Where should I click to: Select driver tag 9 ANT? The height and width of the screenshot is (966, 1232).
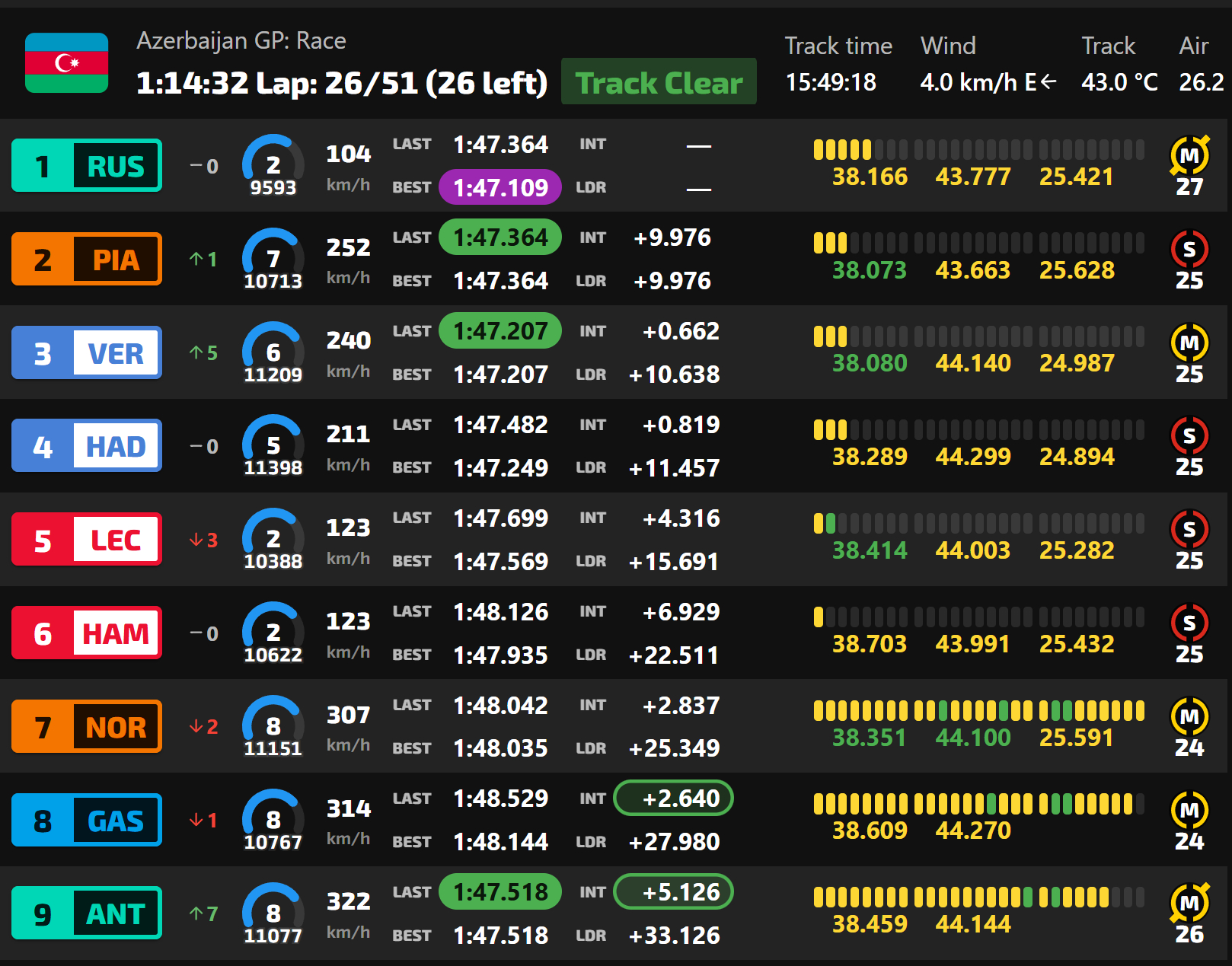[87, 913]
